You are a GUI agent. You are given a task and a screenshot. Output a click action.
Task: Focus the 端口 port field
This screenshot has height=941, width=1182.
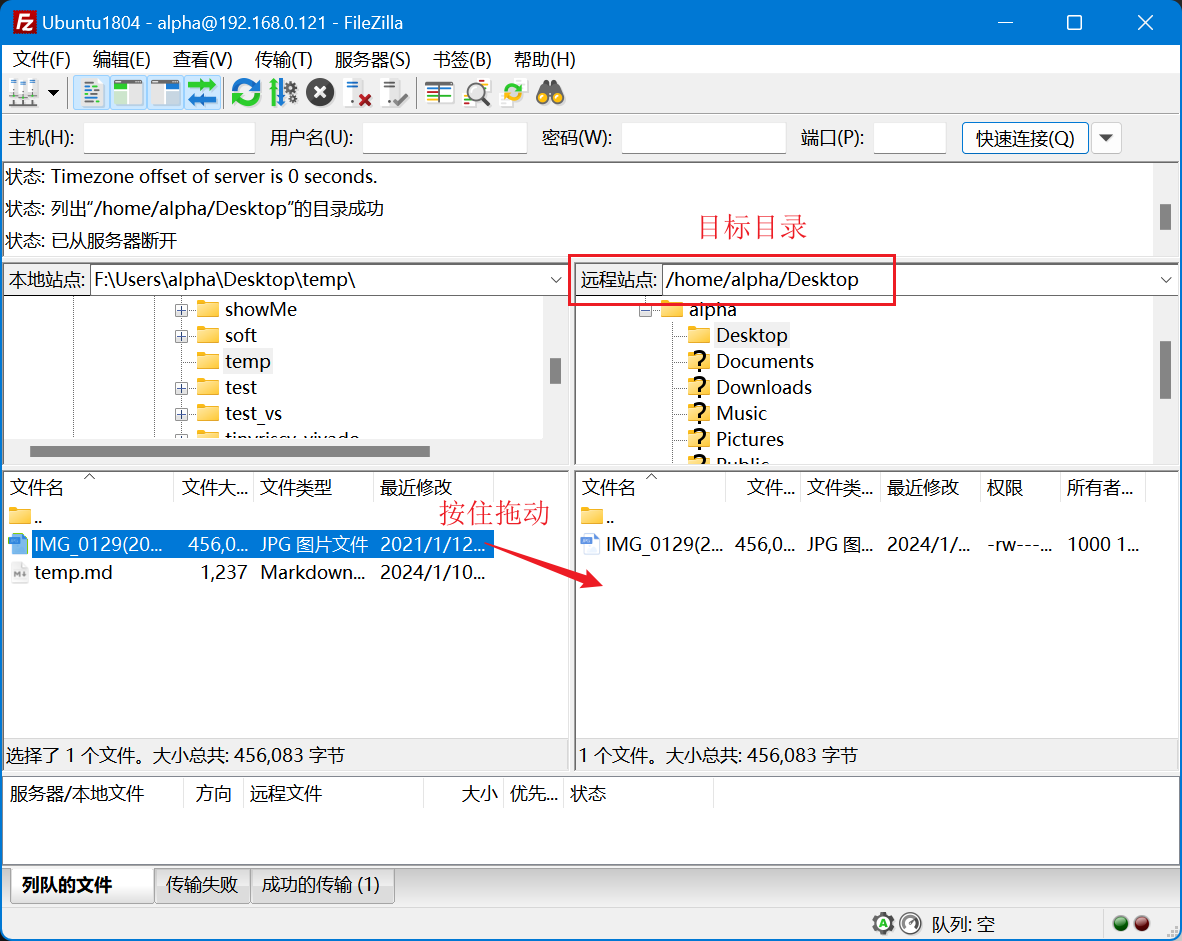click(910, 138)
